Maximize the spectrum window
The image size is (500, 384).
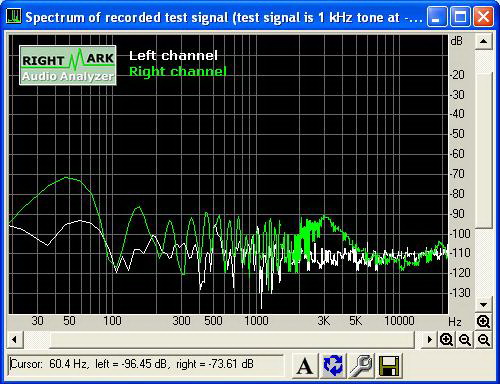[x=460, y=17]
